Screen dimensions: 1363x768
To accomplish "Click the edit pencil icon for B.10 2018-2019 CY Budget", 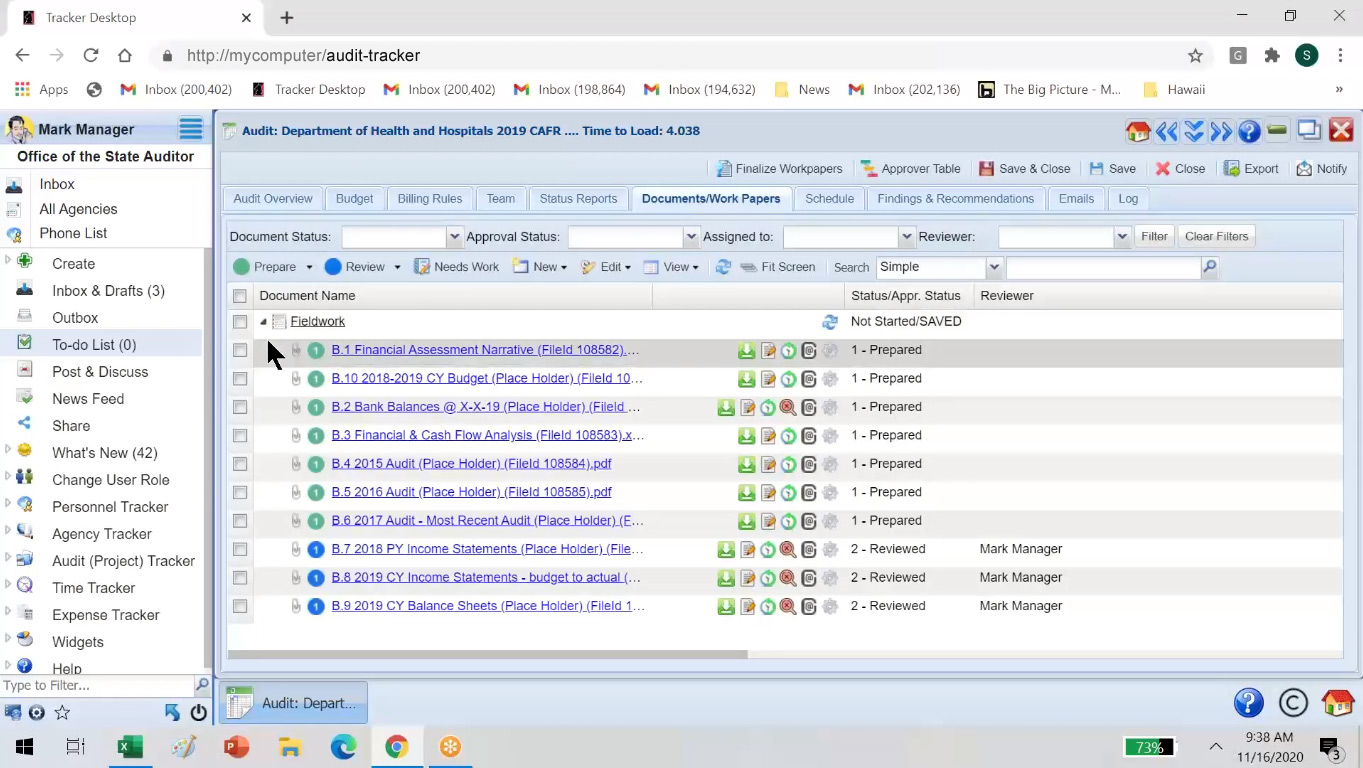I will (768, 379).
